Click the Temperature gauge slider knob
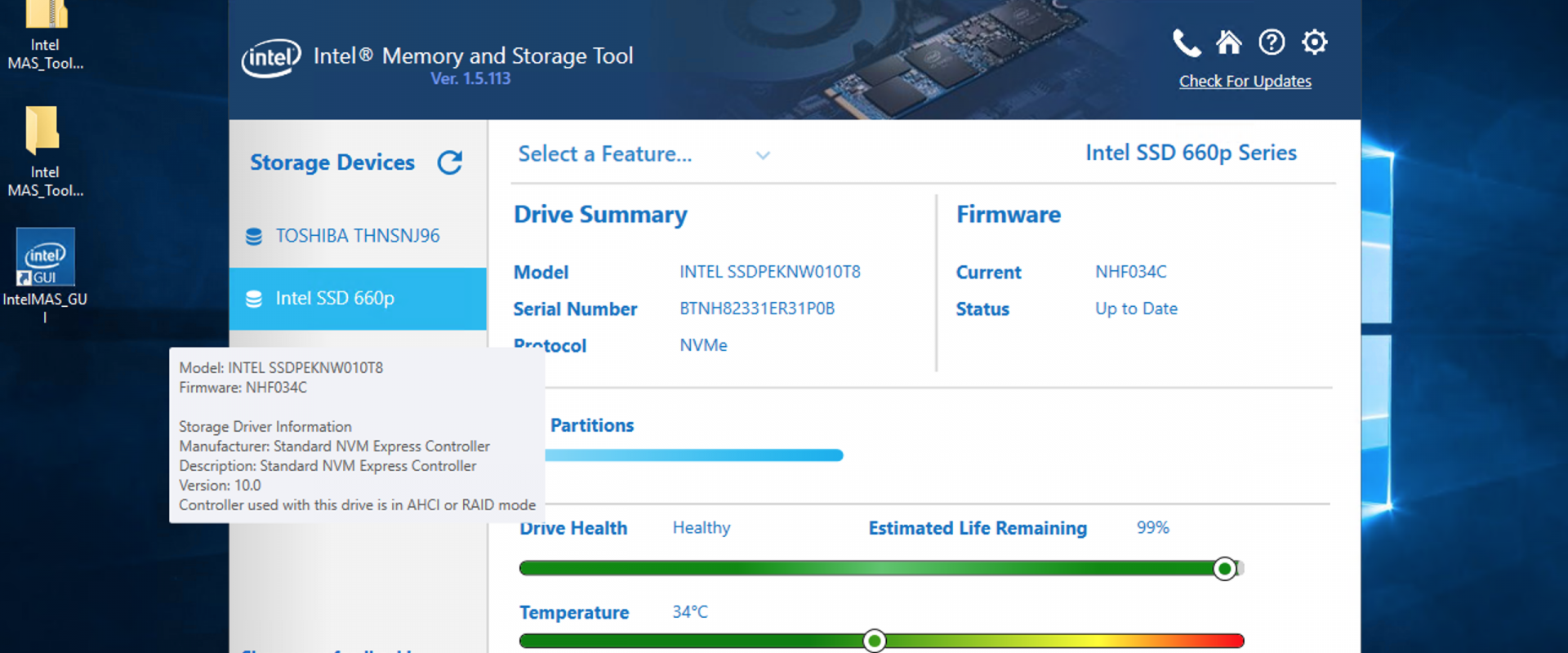This screenshot has width=1568, height=653. pos(874,641)
